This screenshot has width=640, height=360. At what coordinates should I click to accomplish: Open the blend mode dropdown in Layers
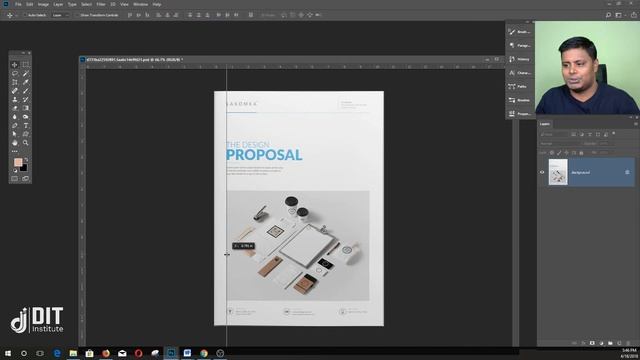[x=559, y=144]
